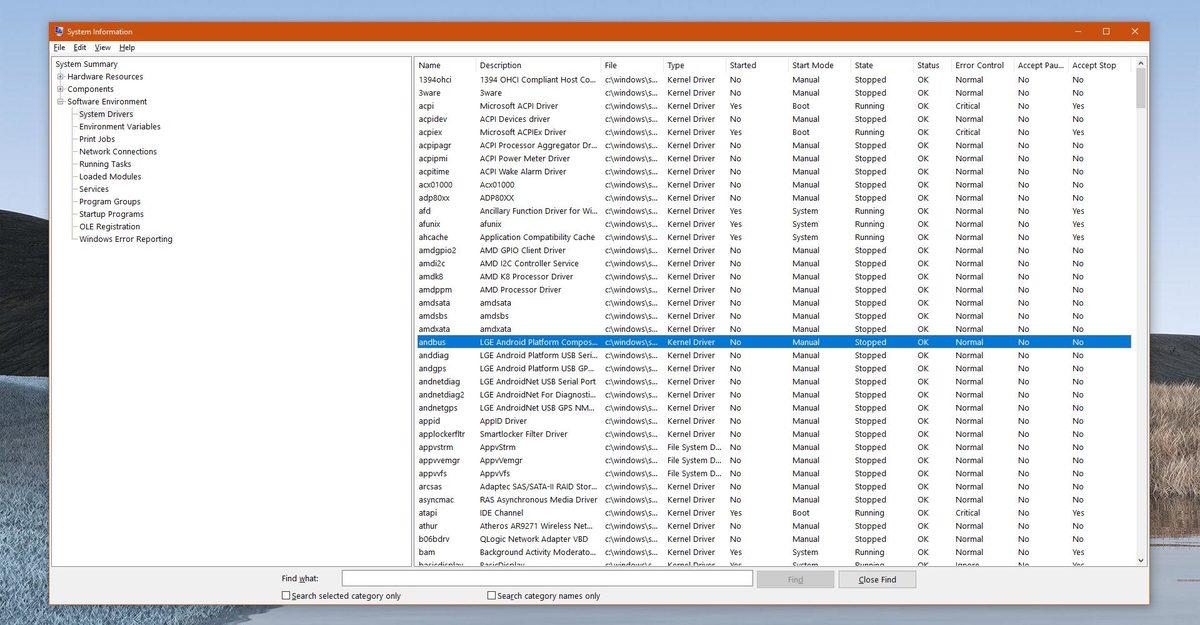
Task: Expand the Hardware Resources node
Action: [60, 76]
